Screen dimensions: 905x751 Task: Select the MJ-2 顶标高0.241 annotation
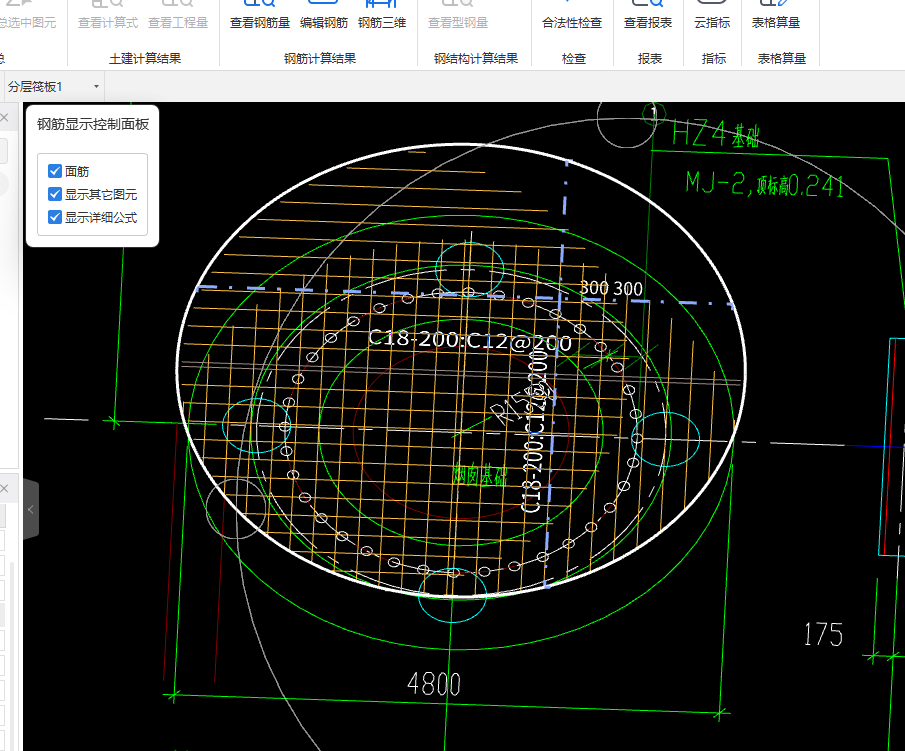[x=765, y=185]
